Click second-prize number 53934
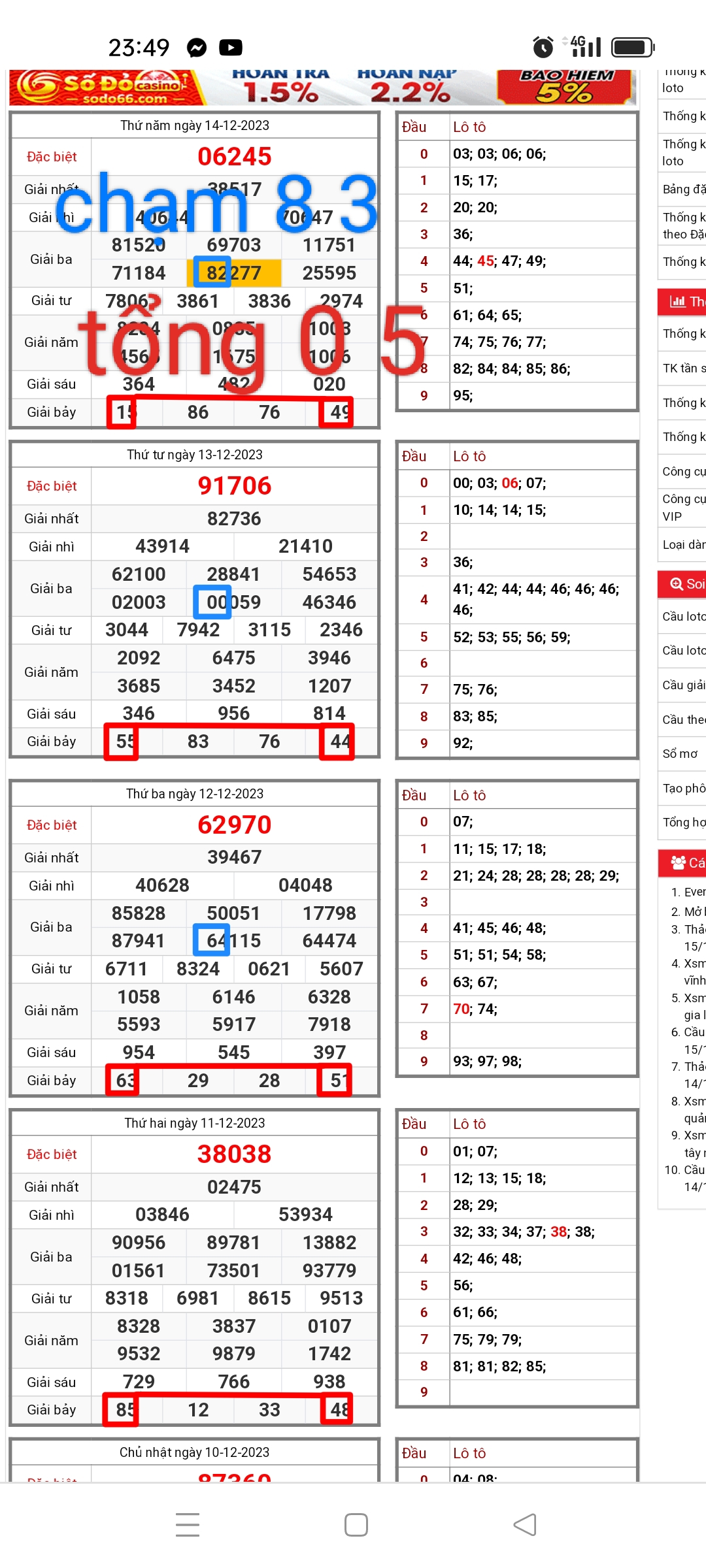This screenshot has height=1568, width=706. [x=305, y=1215]
